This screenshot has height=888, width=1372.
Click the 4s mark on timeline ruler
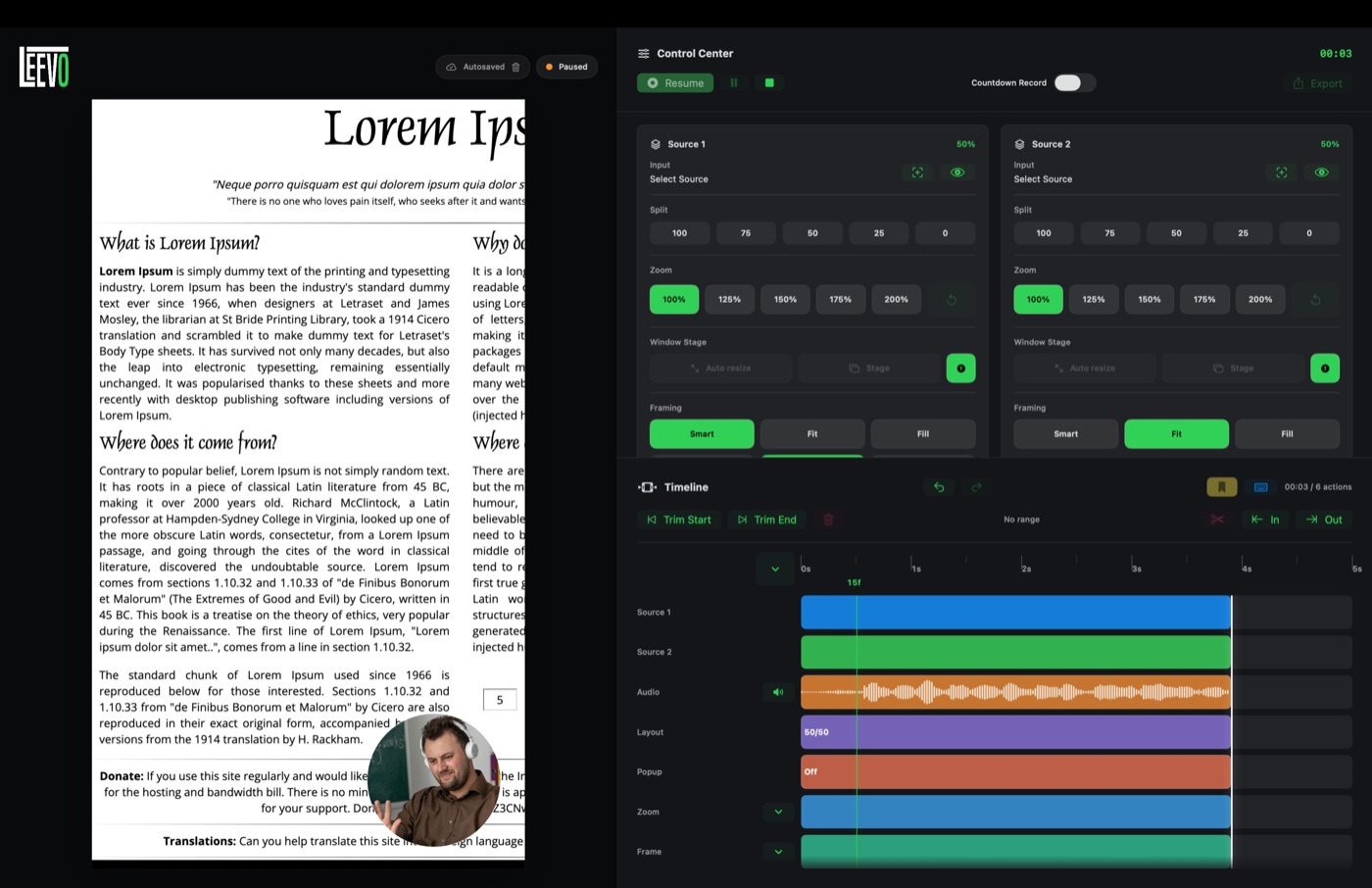tap(1246, 567)
